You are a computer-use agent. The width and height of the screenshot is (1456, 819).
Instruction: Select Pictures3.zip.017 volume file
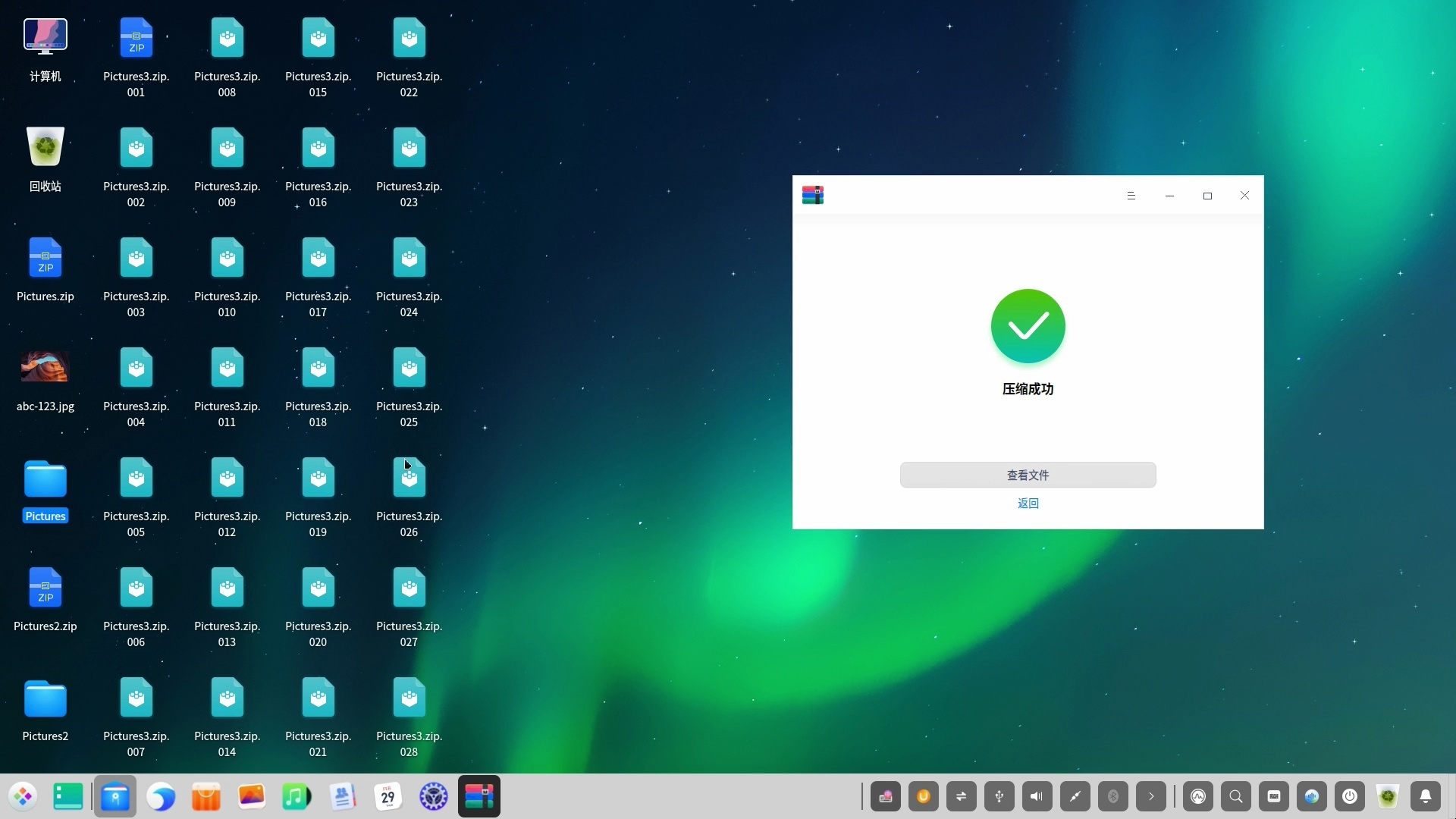coord(318,278)
